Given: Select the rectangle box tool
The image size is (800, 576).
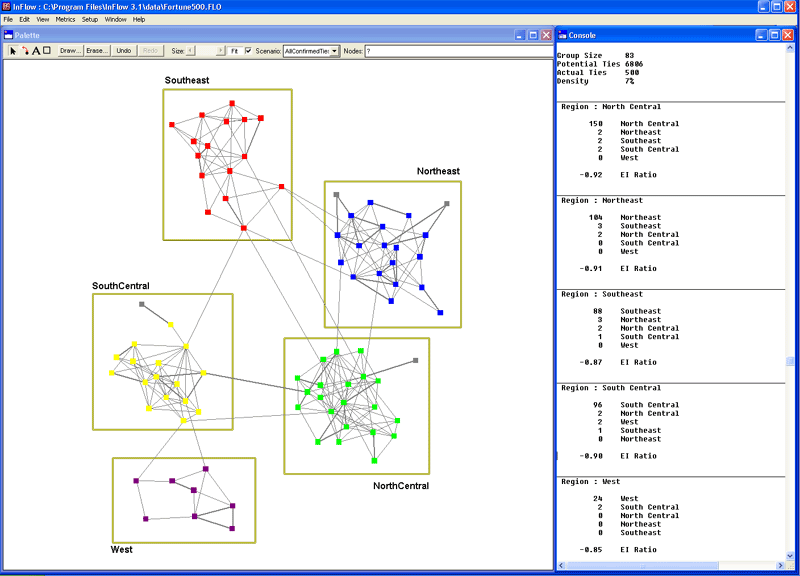Looking at the screenshot, I should tap(46, 51).
